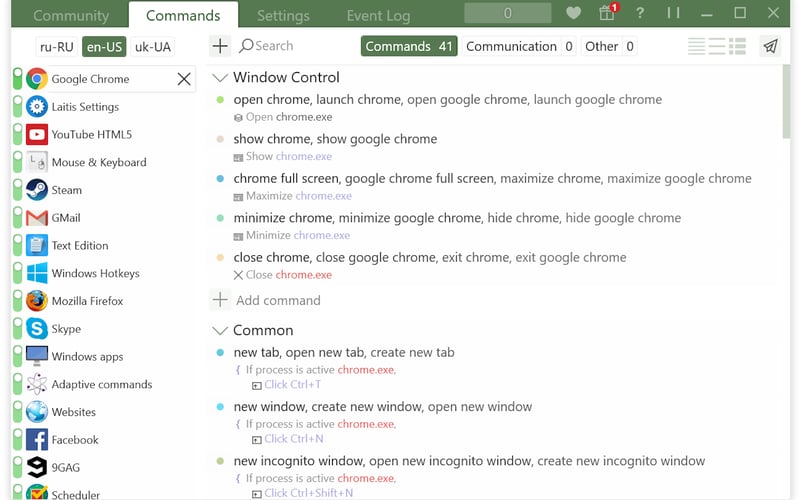Click the Search input field

pos(274,46)
